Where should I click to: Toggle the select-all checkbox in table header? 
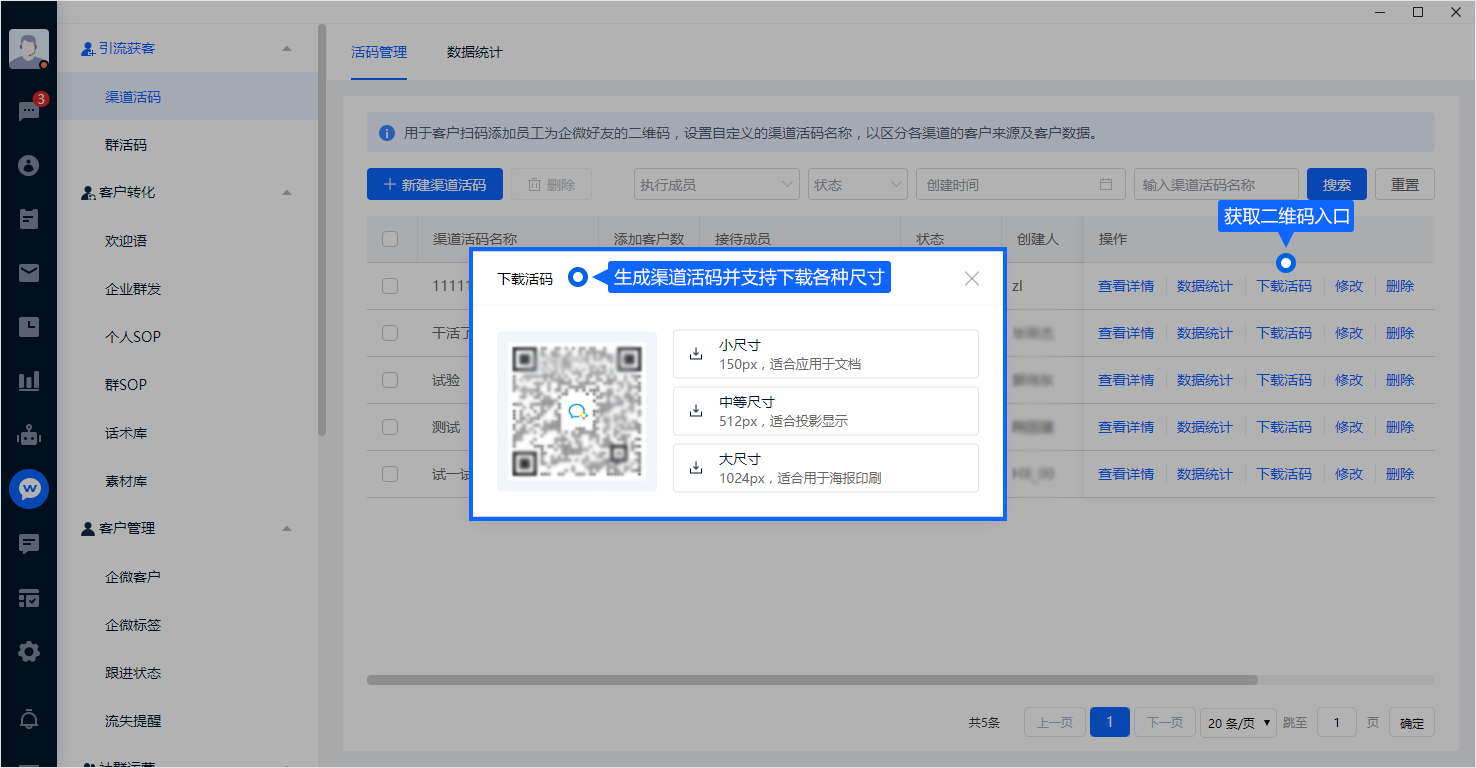point(390,239)
